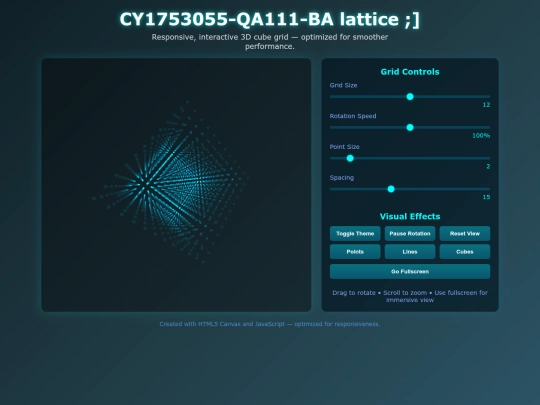Click the 3D lattice canvas
Viewport: 540px width, 405px height.
176,185
